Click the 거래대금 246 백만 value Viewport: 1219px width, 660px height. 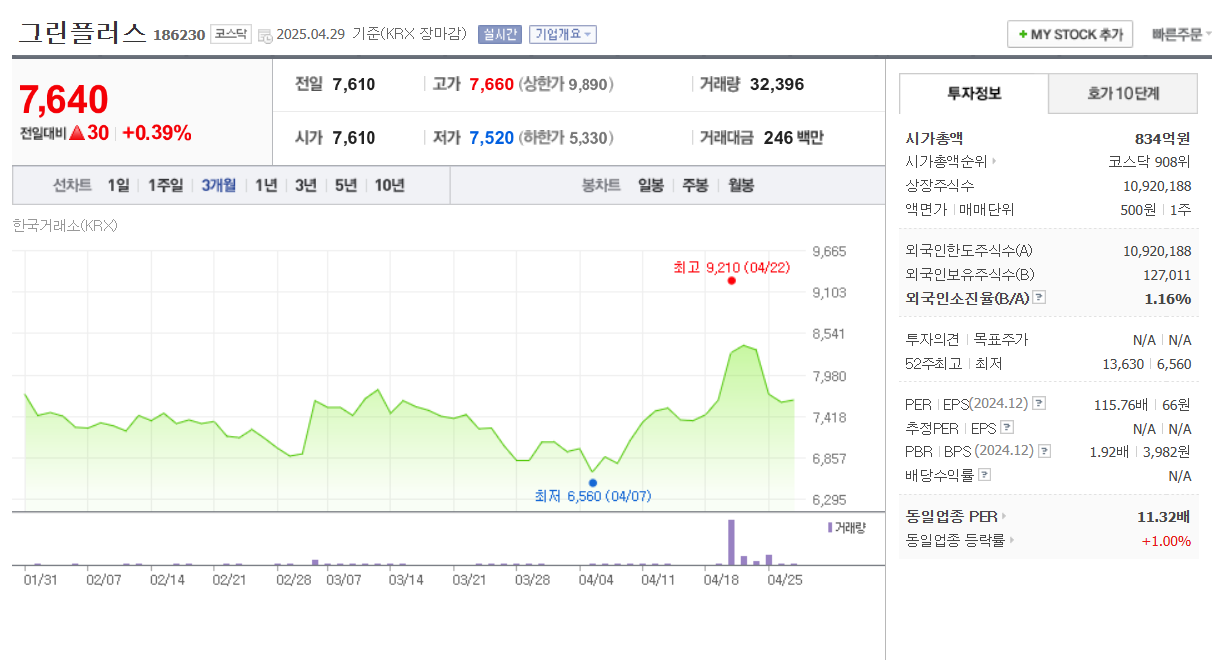click(x=794, y=137)
